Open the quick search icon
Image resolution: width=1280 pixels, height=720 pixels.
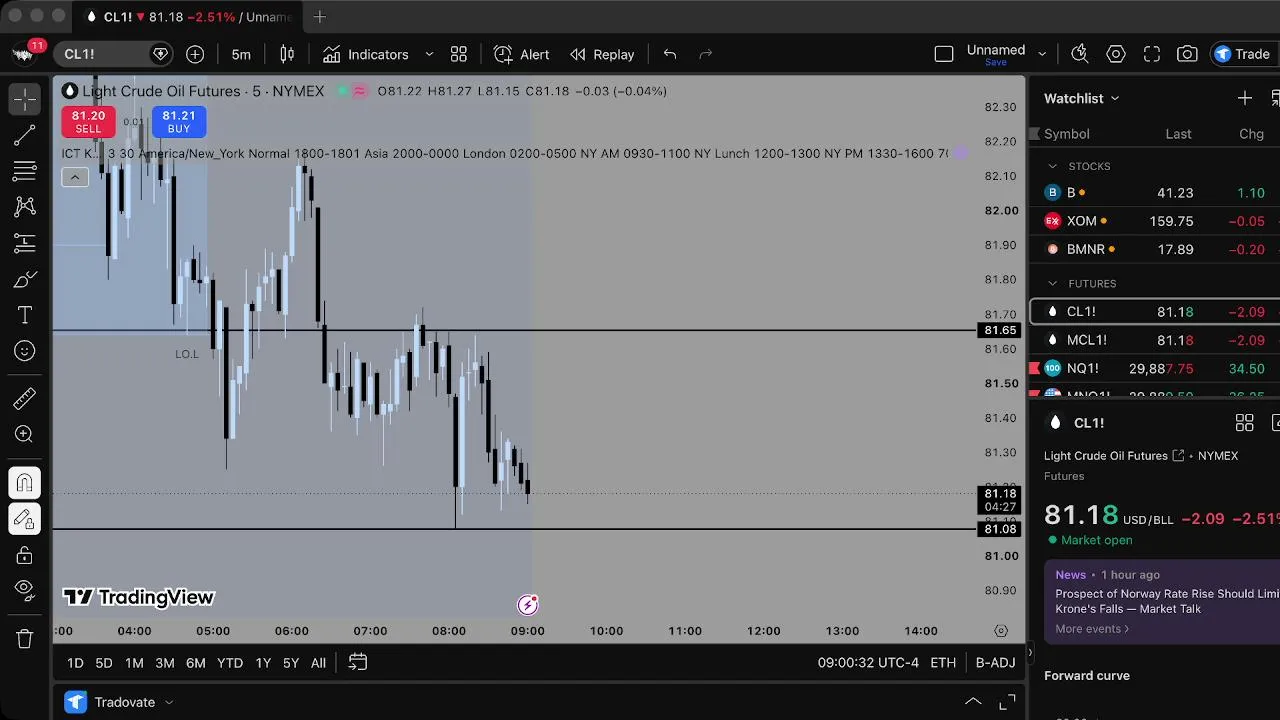point(1079,54)
